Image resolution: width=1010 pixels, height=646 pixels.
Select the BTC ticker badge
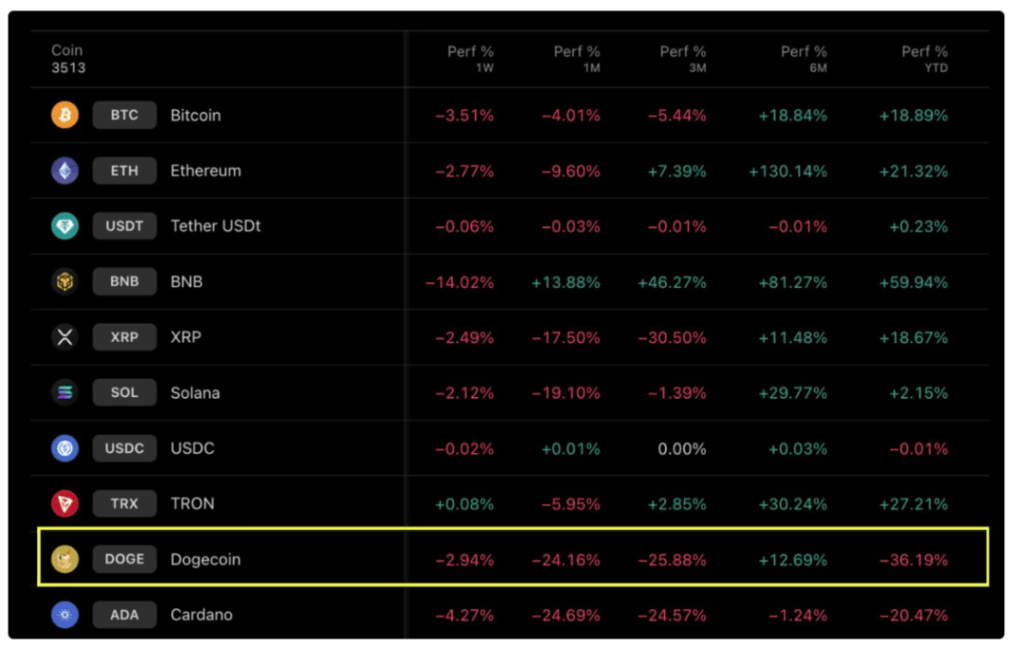coord(124,115)
